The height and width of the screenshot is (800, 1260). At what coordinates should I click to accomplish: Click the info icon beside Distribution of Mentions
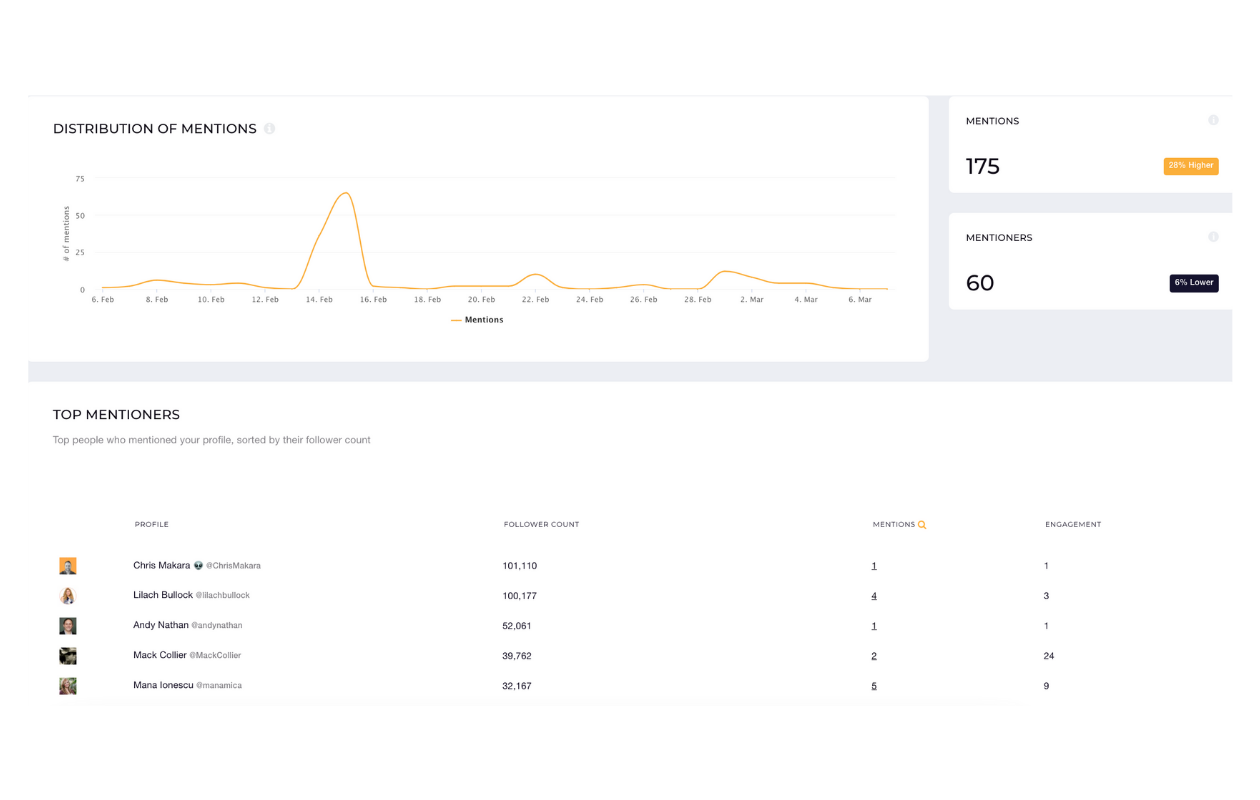coord(269,129)
